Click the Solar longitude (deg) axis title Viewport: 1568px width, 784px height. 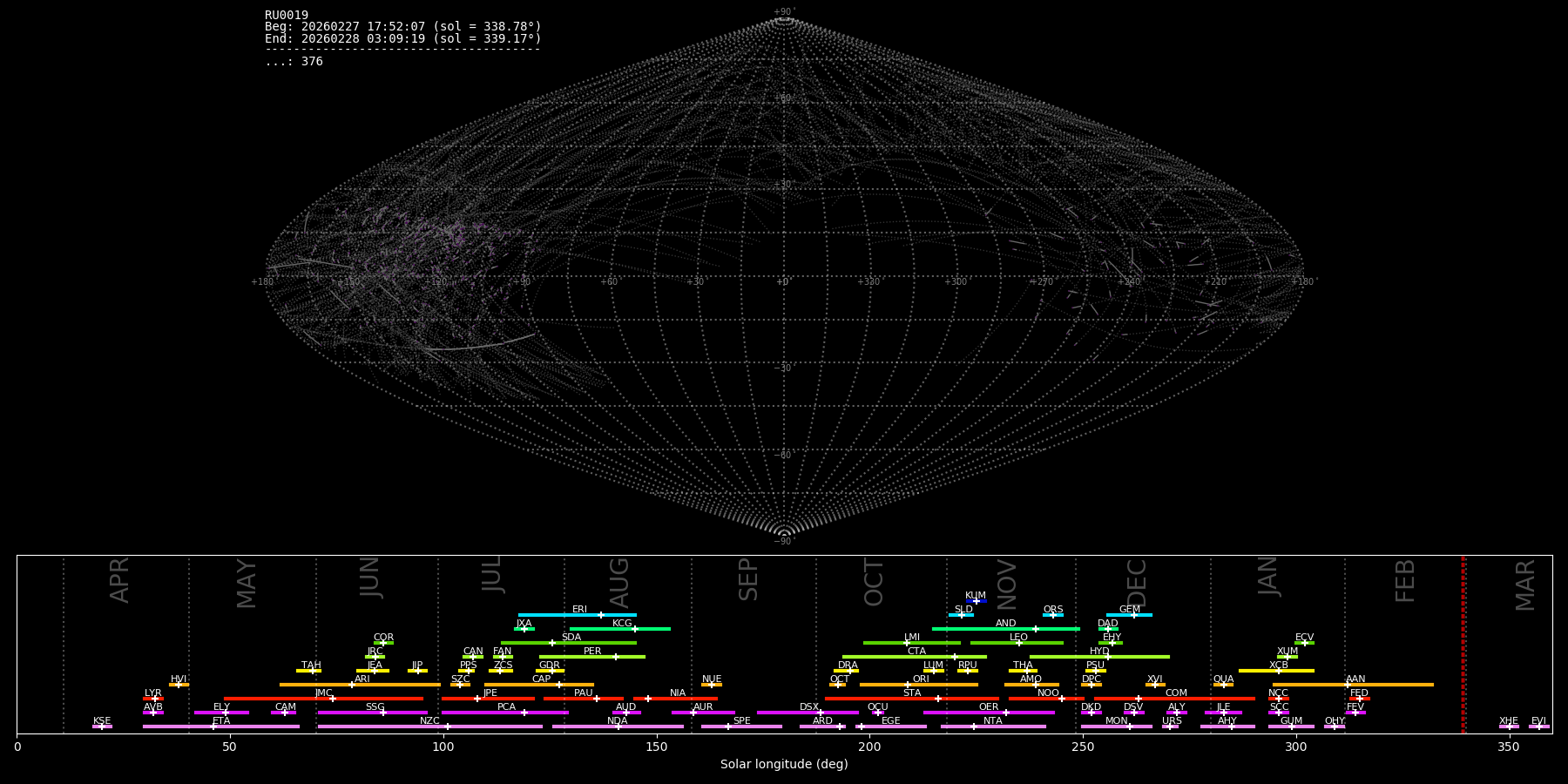coord(784,765)
